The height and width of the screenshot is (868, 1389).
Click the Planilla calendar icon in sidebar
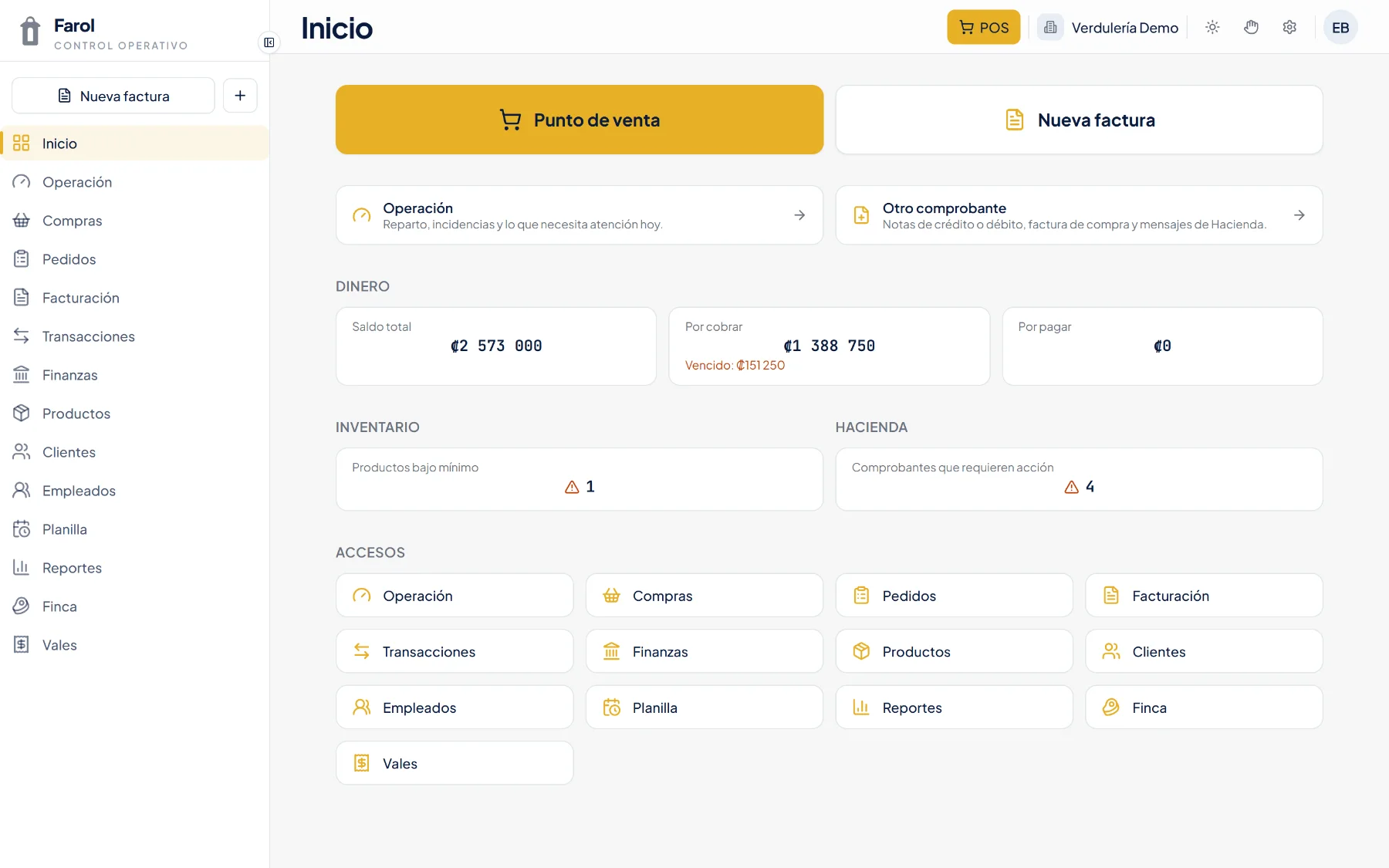22,529
